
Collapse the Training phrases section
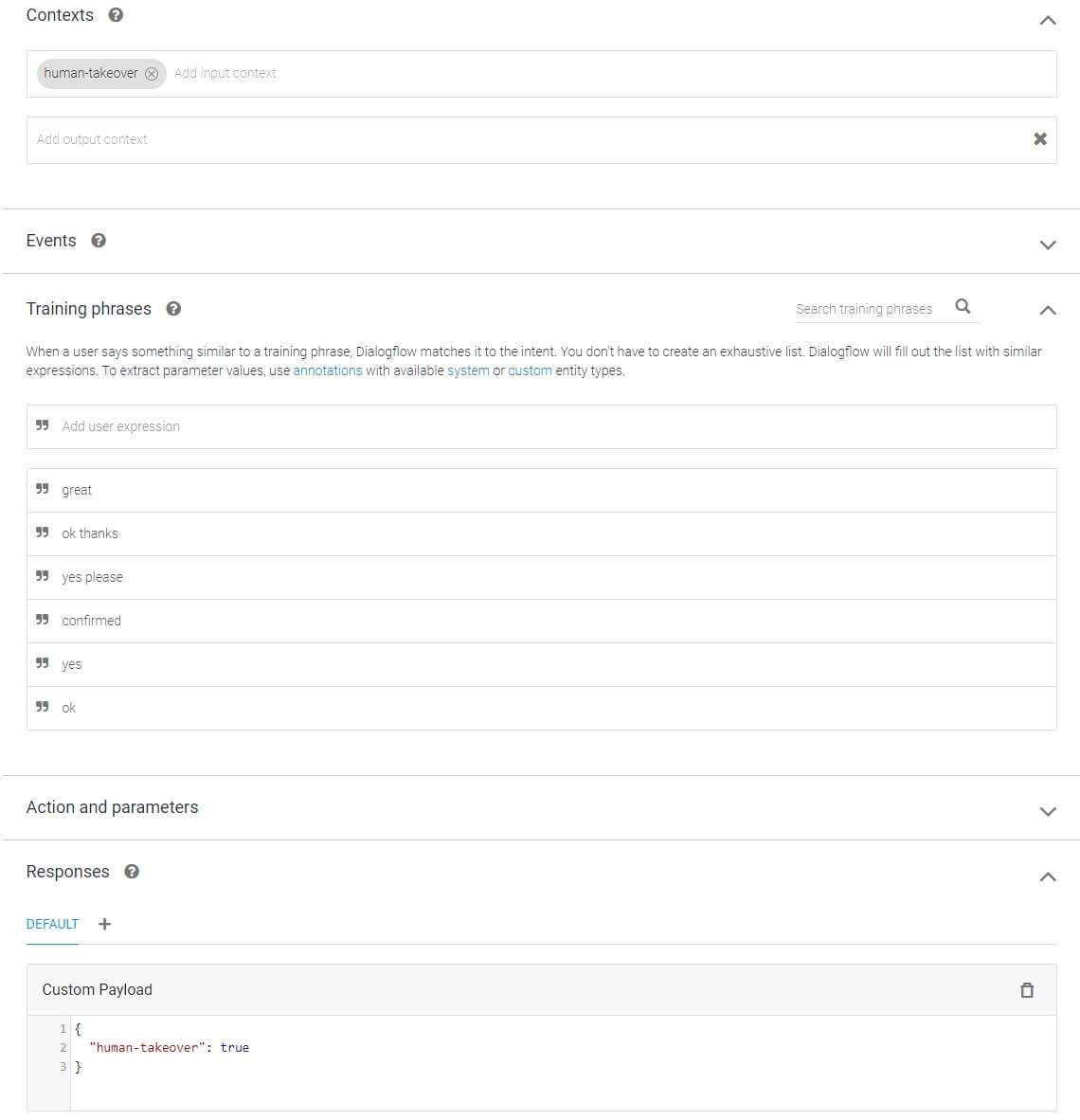tap(1047, 310)
